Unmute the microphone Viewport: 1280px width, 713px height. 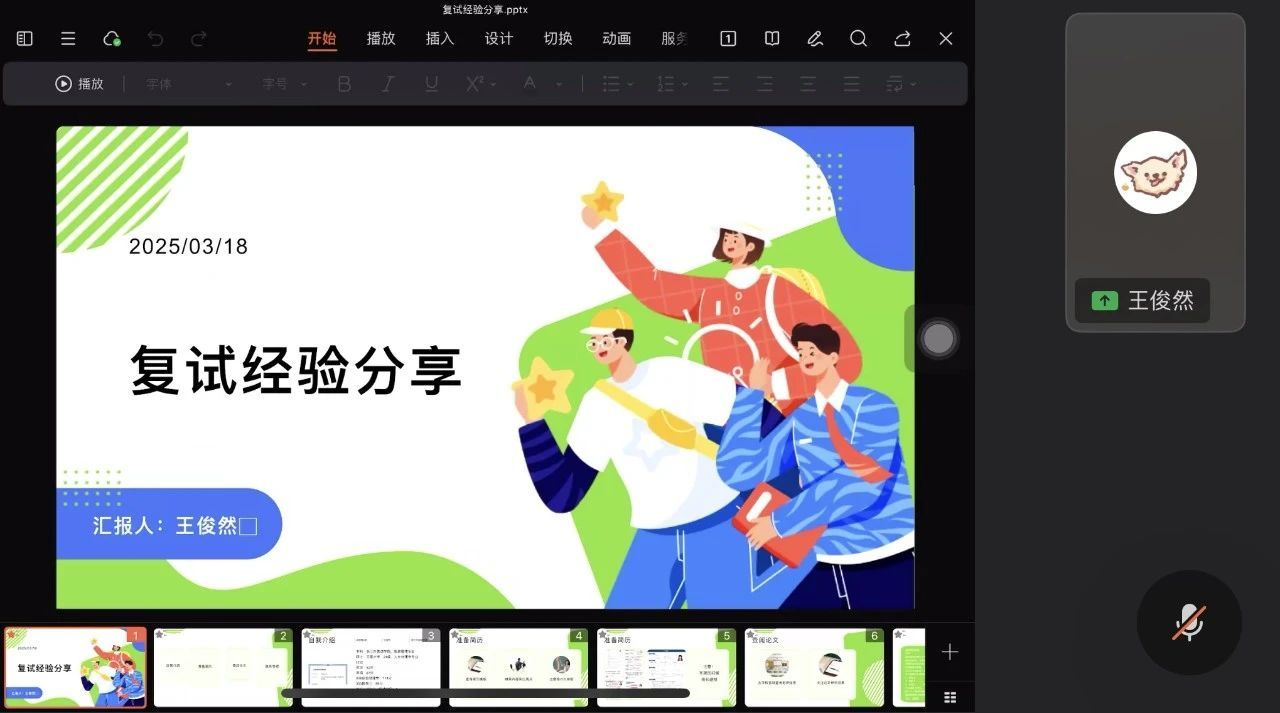point(1189,622)
